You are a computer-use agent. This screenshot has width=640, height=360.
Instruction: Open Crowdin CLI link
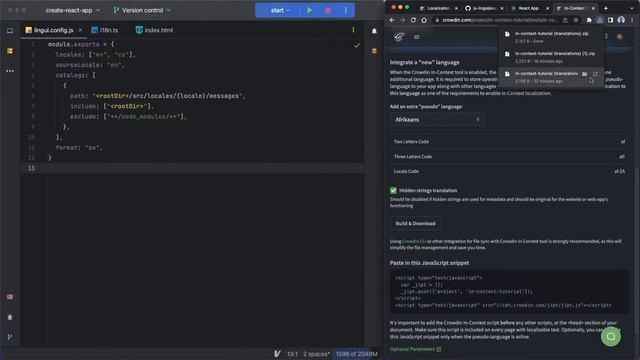[x=414, y=241]
